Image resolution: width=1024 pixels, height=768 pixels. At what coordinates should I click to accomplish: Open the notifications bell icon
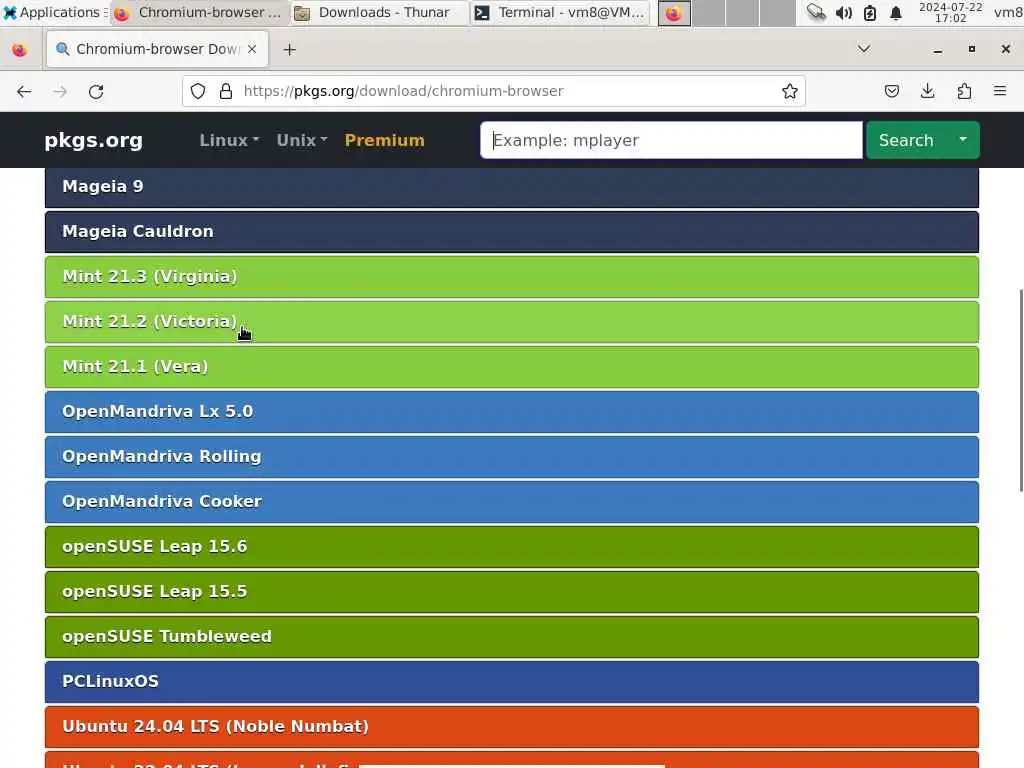(896, 12)
